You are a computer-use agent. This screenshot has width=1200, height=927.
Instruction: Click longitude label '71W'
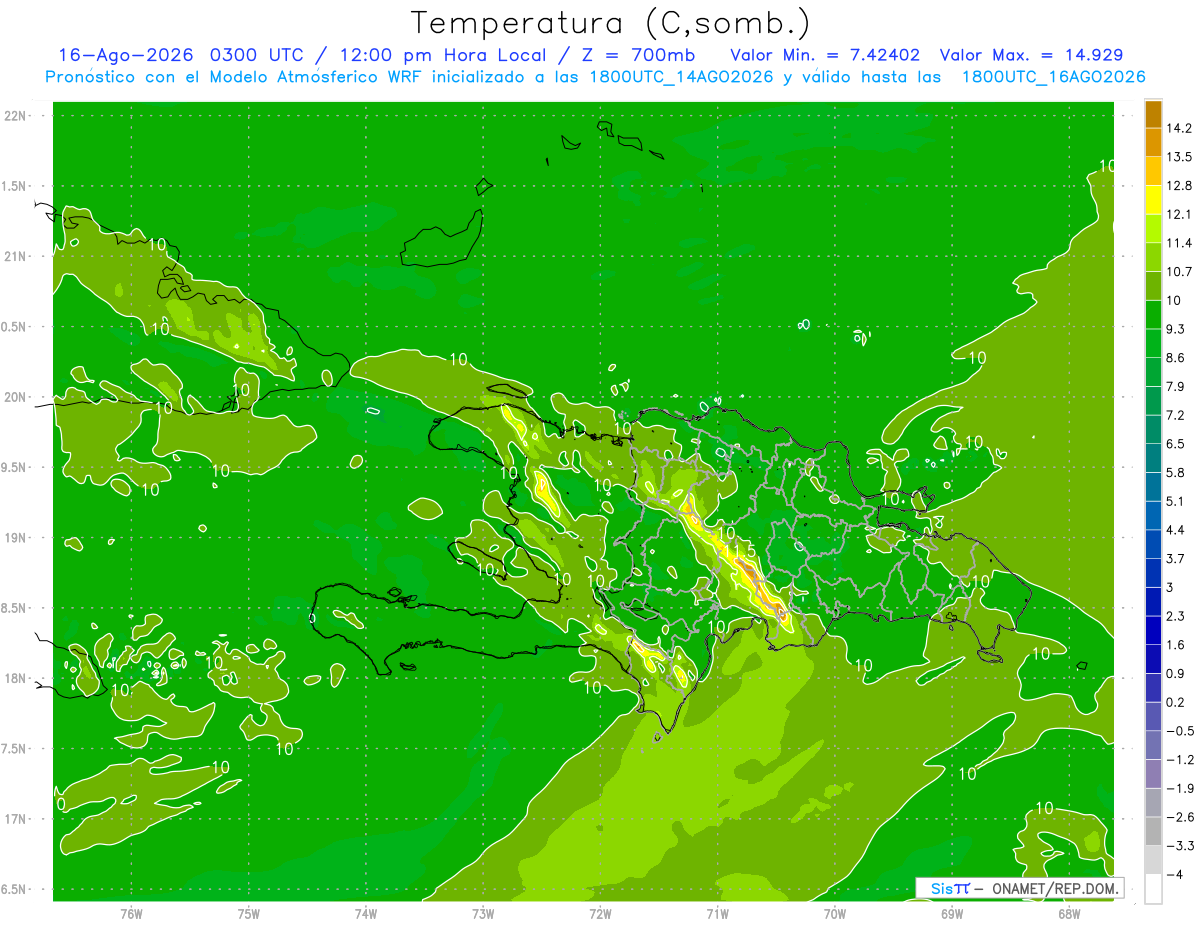(x=717, y=913)
